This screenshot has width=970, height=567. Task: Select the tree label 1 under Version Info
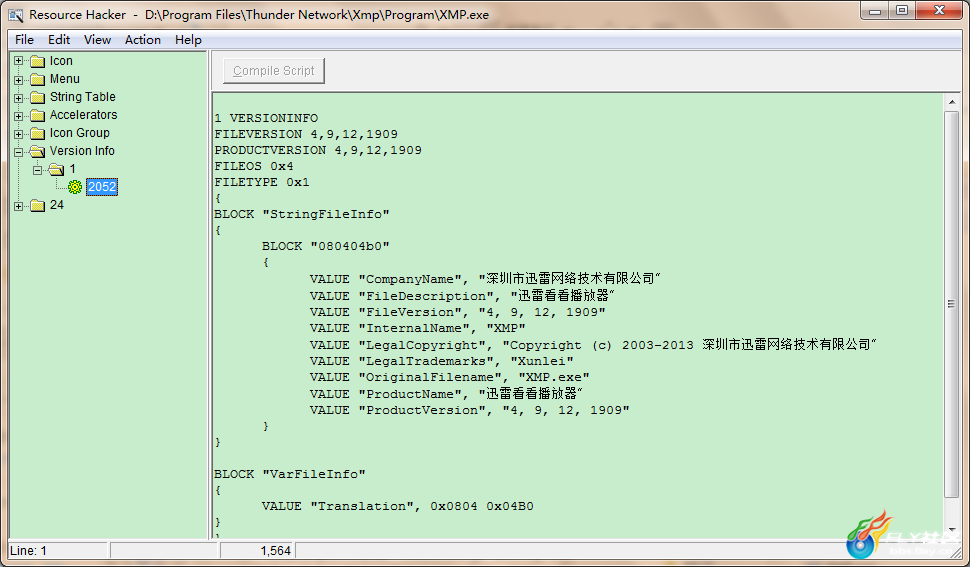[x=72, y=169]
